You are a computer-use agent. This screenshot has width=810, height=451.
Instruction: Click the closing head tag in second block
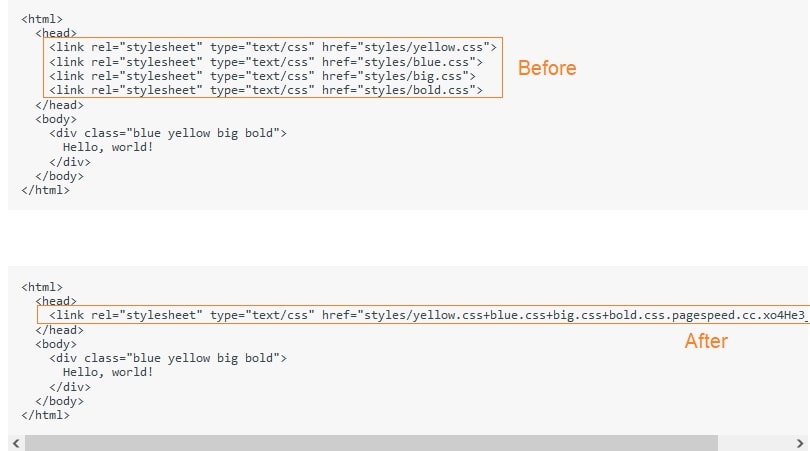(x=60, y=329)
